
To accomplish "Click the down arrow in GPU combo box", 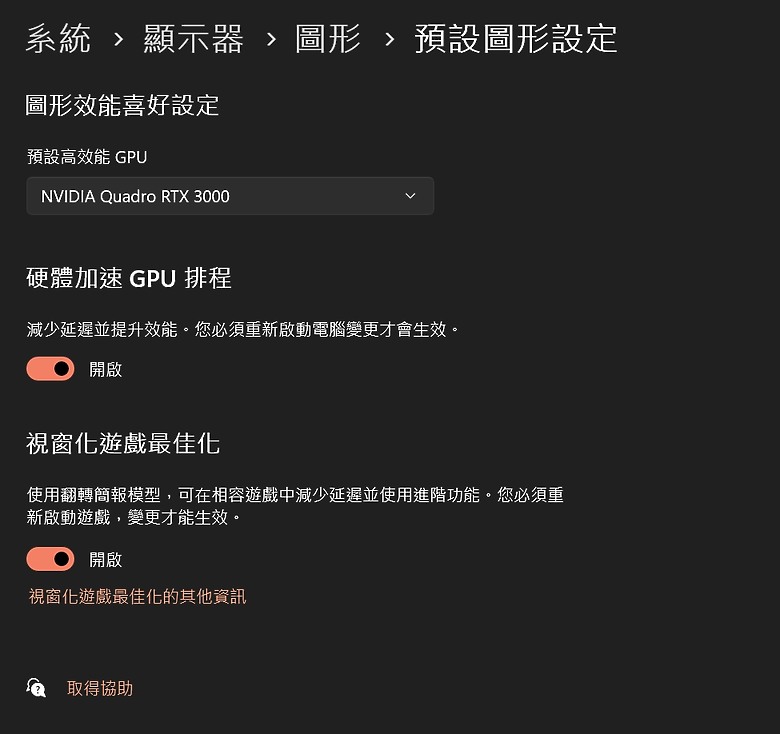I will click(410, 196).
